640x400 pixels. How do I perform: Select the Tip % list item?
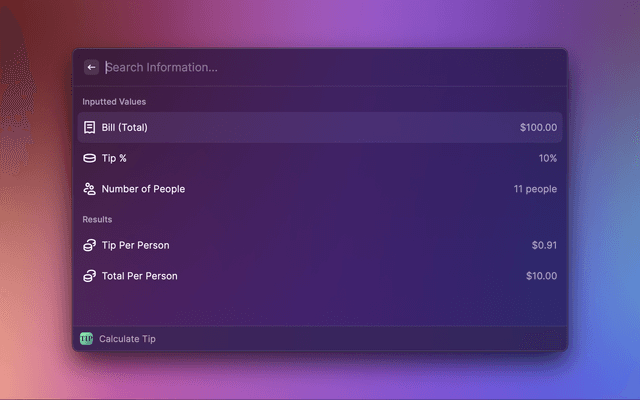pyautogui.click(x=114, y=158)
